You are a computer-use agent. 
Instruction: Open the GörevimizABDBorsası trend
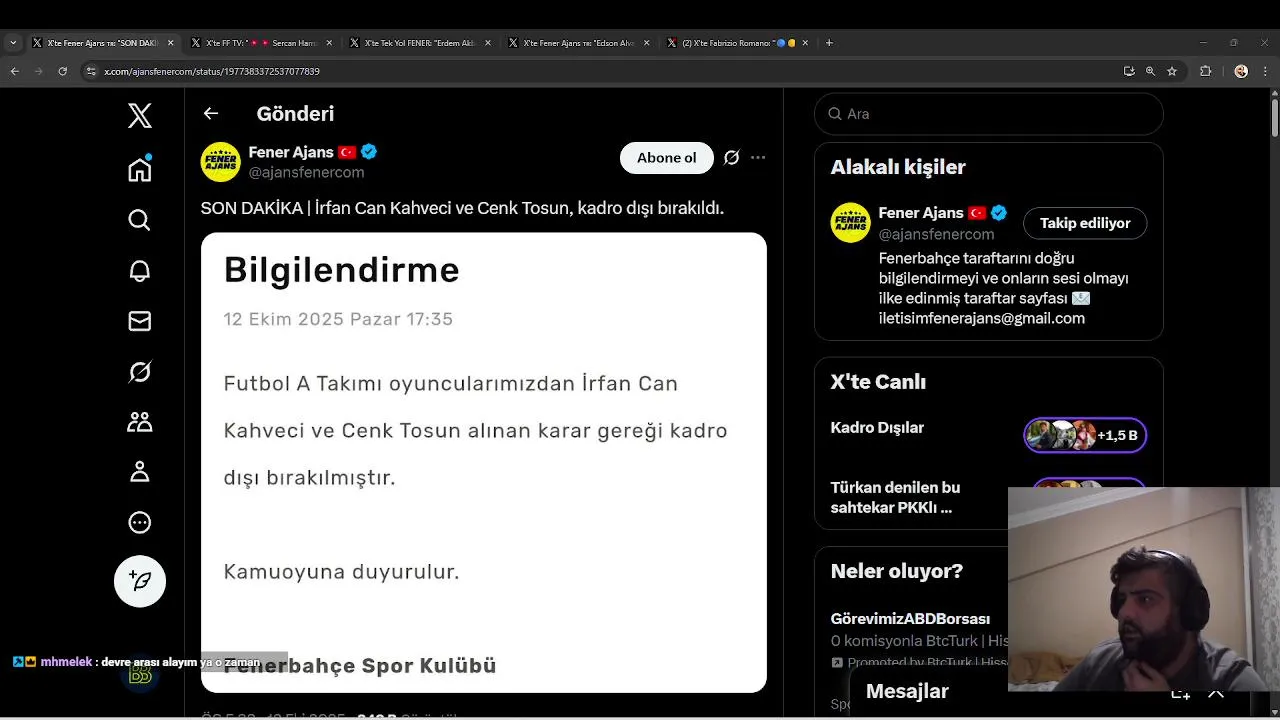point(910,619)
